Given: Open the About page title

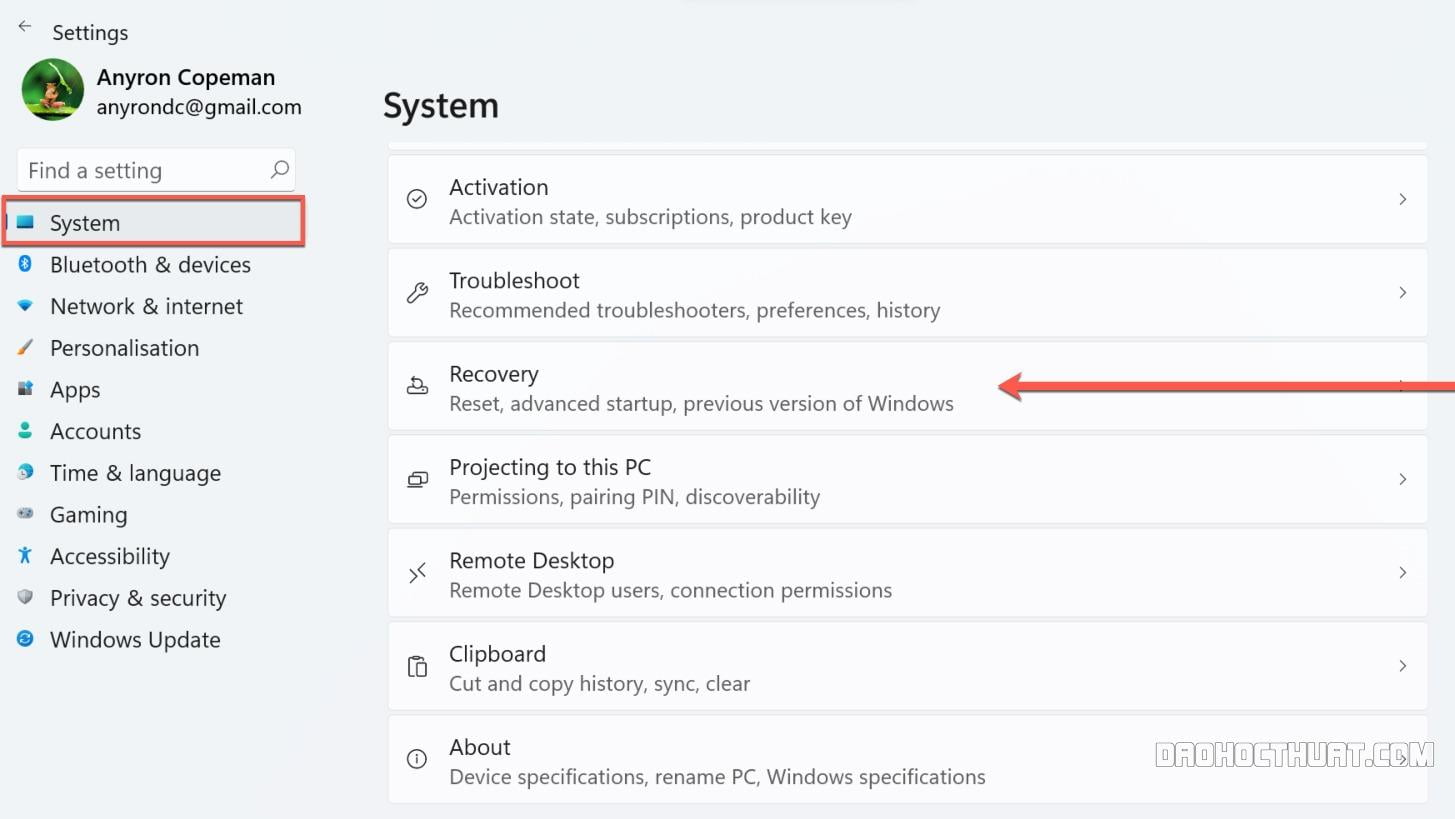Looking at the screenshot, I should coord(480,747).
